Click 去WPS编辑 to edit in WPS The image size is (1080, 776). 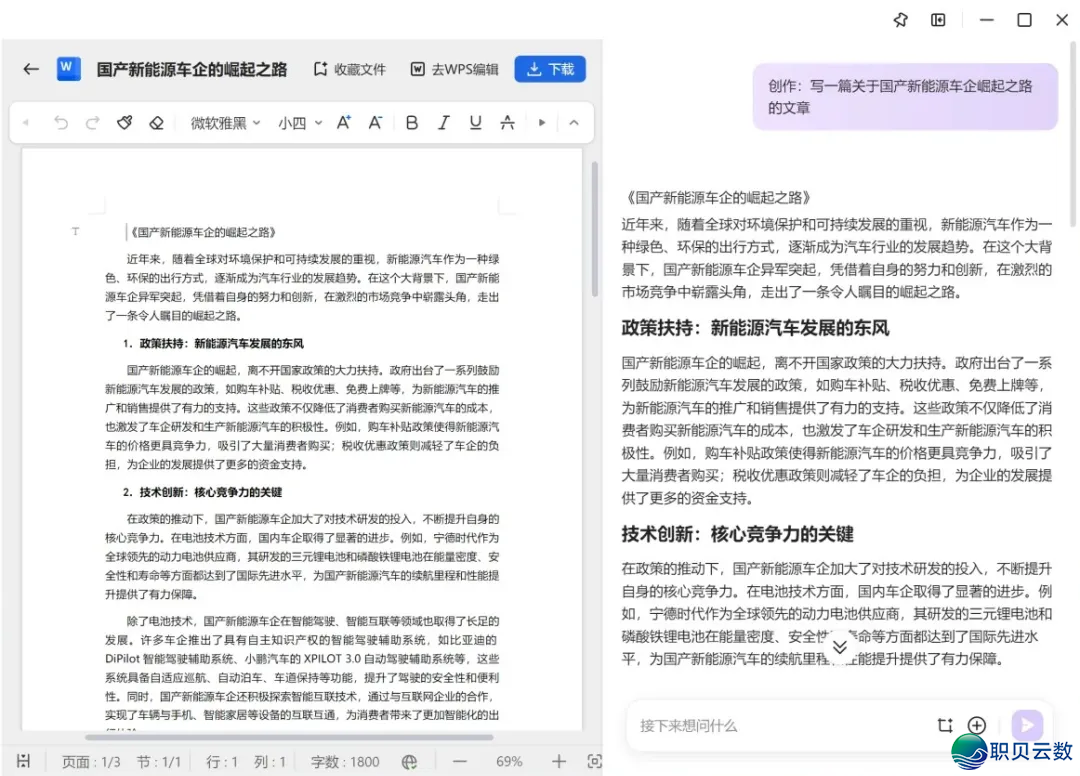[x=455, y=69]
